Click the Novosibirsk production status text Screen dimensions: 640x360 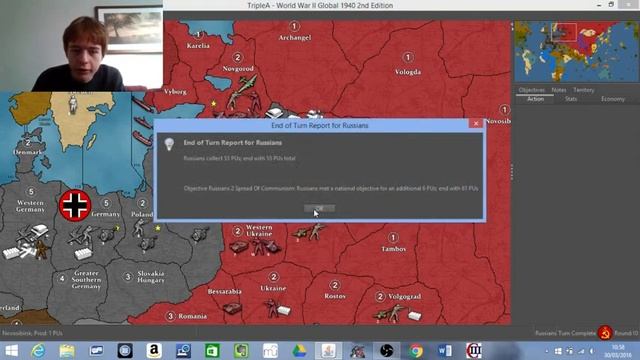[32, 333]
